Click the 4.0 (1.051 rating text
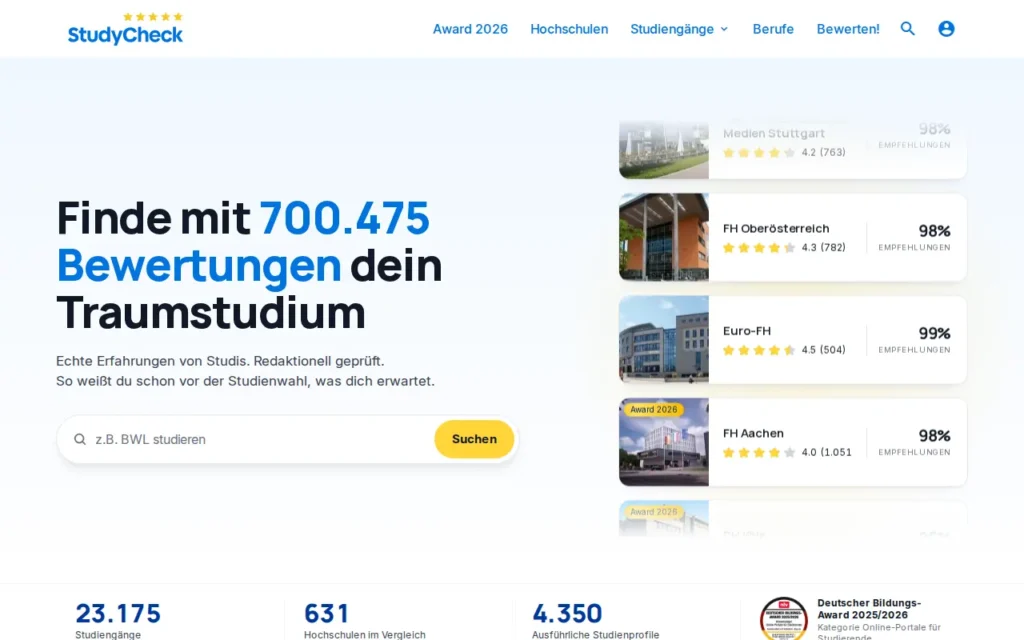 [826, 453]
